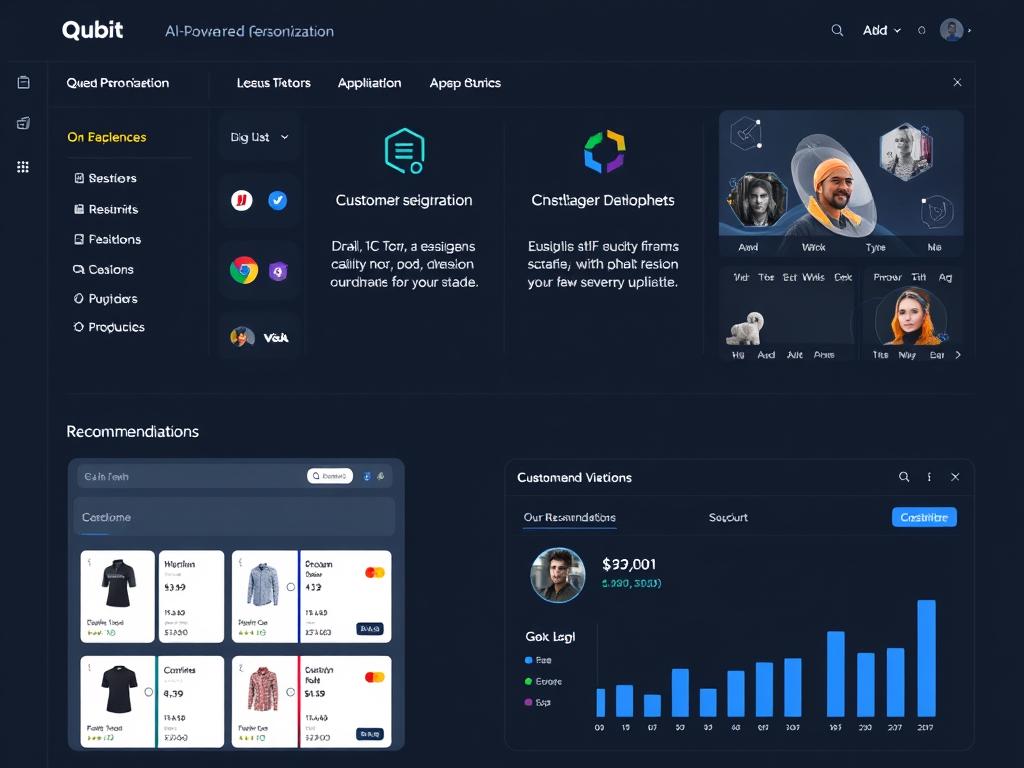The width and height of the screenshot is (1024, 768).
Task: Select the Our Resmendations tab
Action: pos(569,517)
